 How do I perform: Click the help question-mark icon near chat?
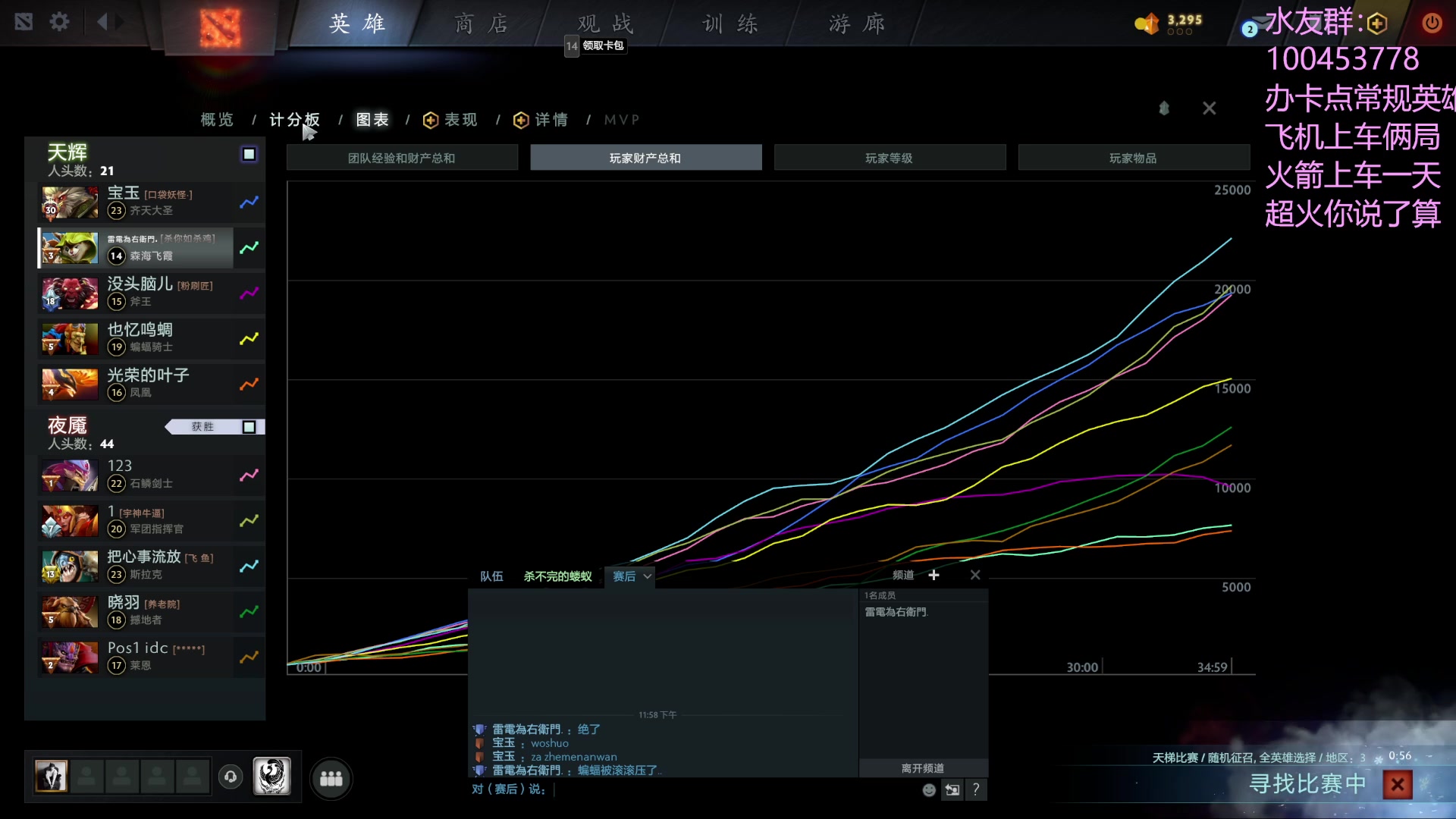(x=977, y=789)
